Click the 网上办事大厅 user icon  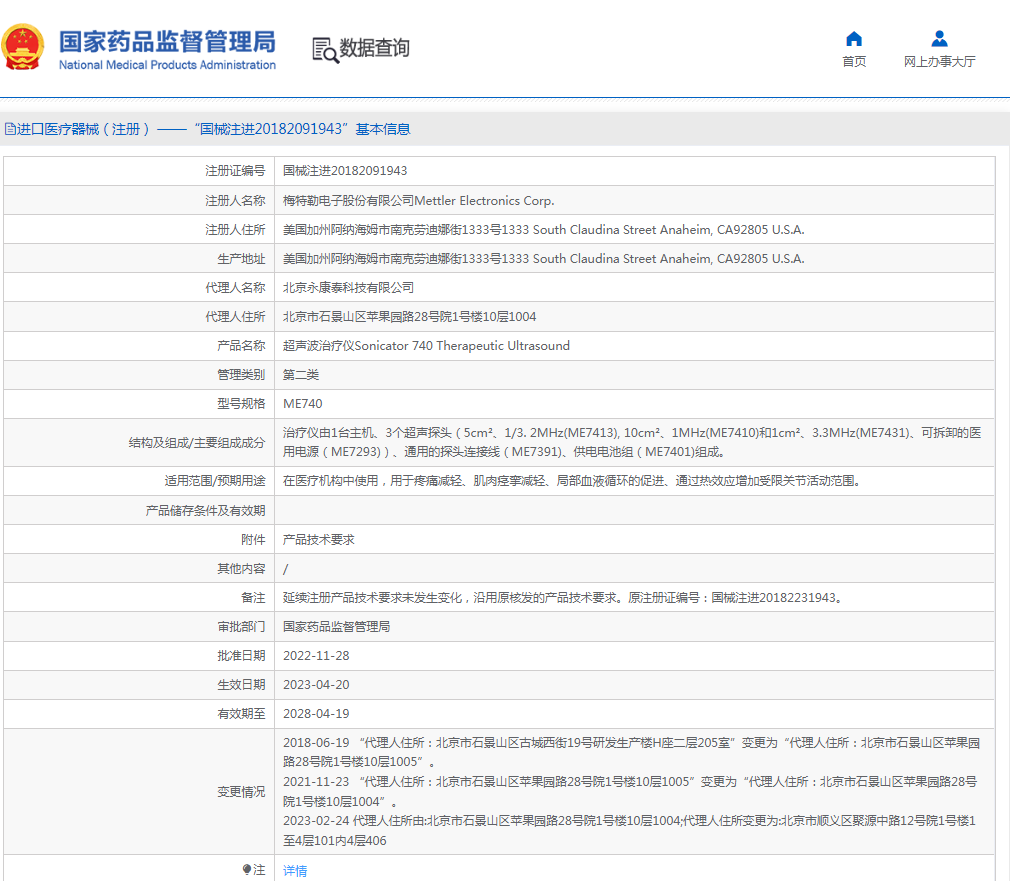click(939, 39)
